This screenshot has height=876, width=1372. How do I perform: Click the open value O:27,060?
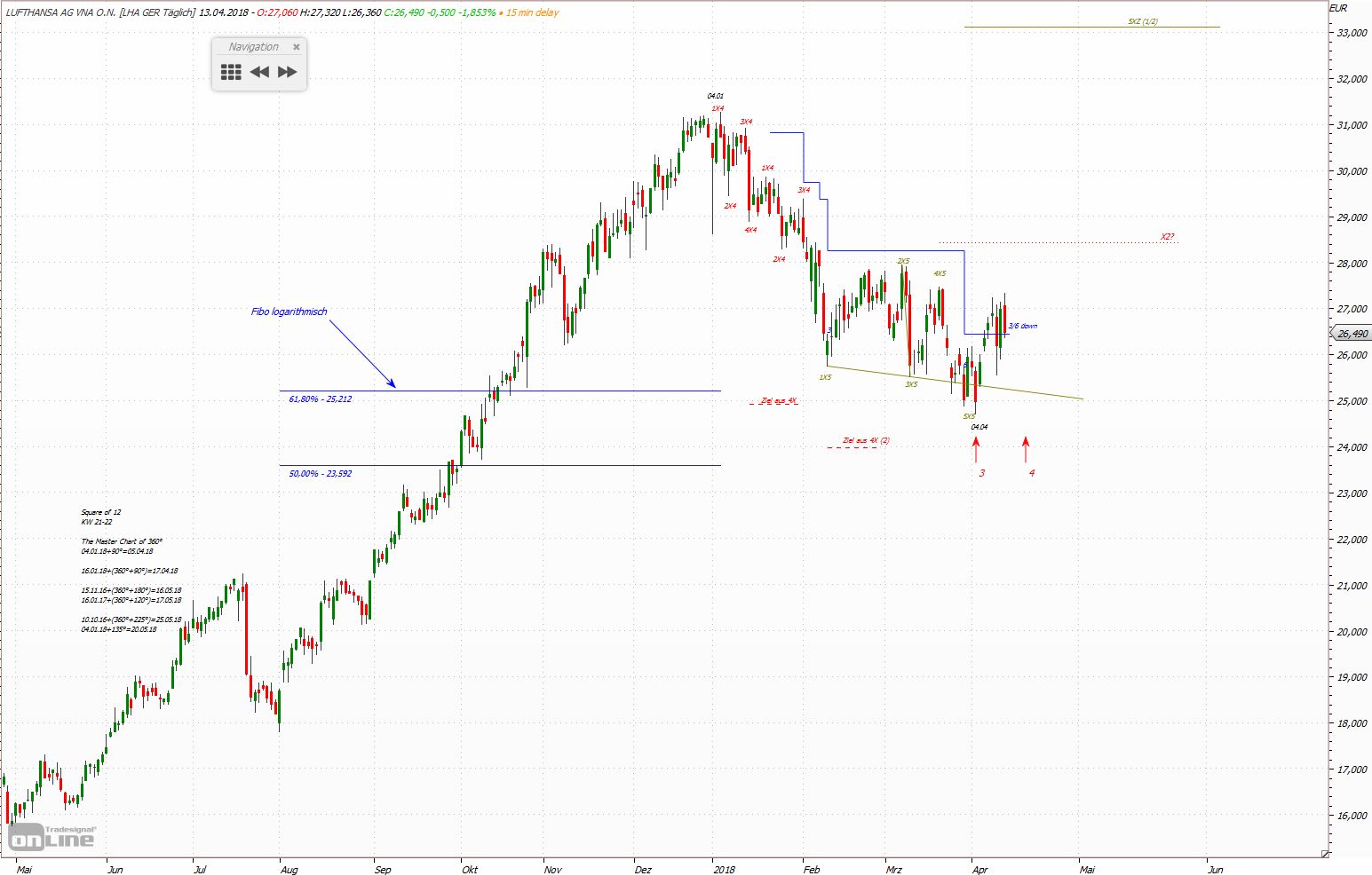(277, 12)
